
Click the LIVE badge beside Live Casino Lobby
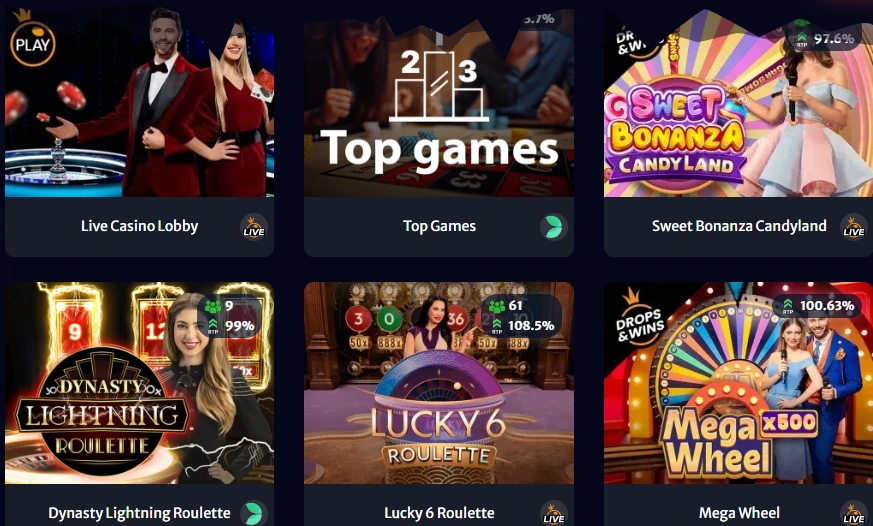click(254, 227)
